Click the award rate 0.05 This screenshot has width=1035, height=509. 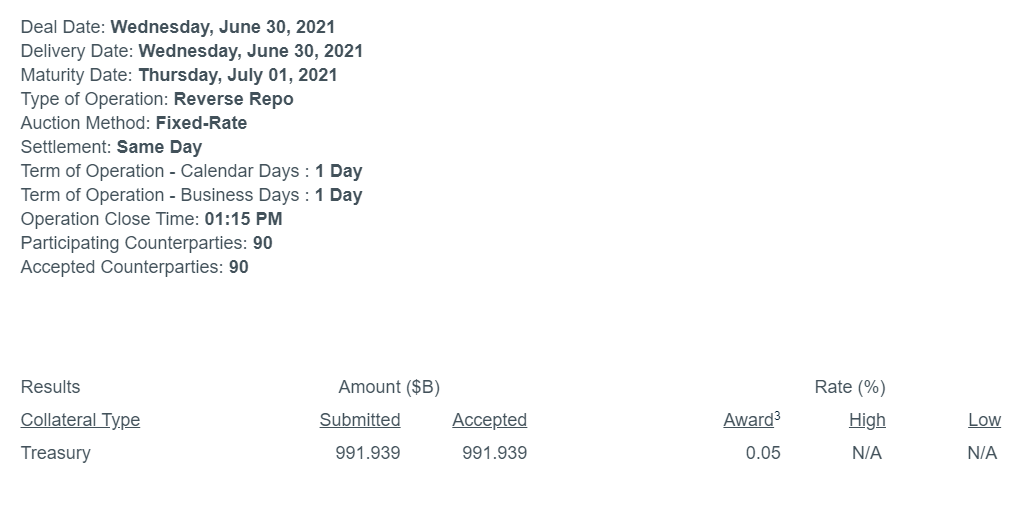(763, 453)
